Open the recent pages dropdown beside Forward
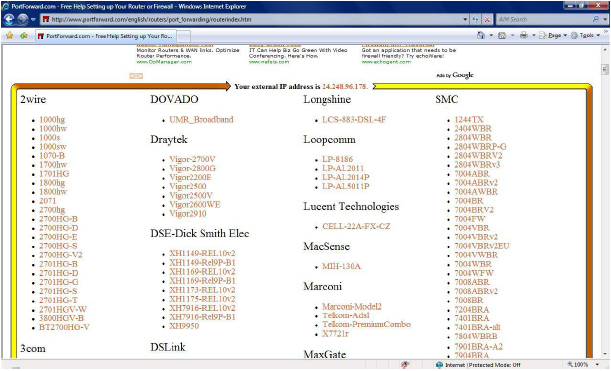The height and width of the screenshot is (371, 611). point(34,19)
